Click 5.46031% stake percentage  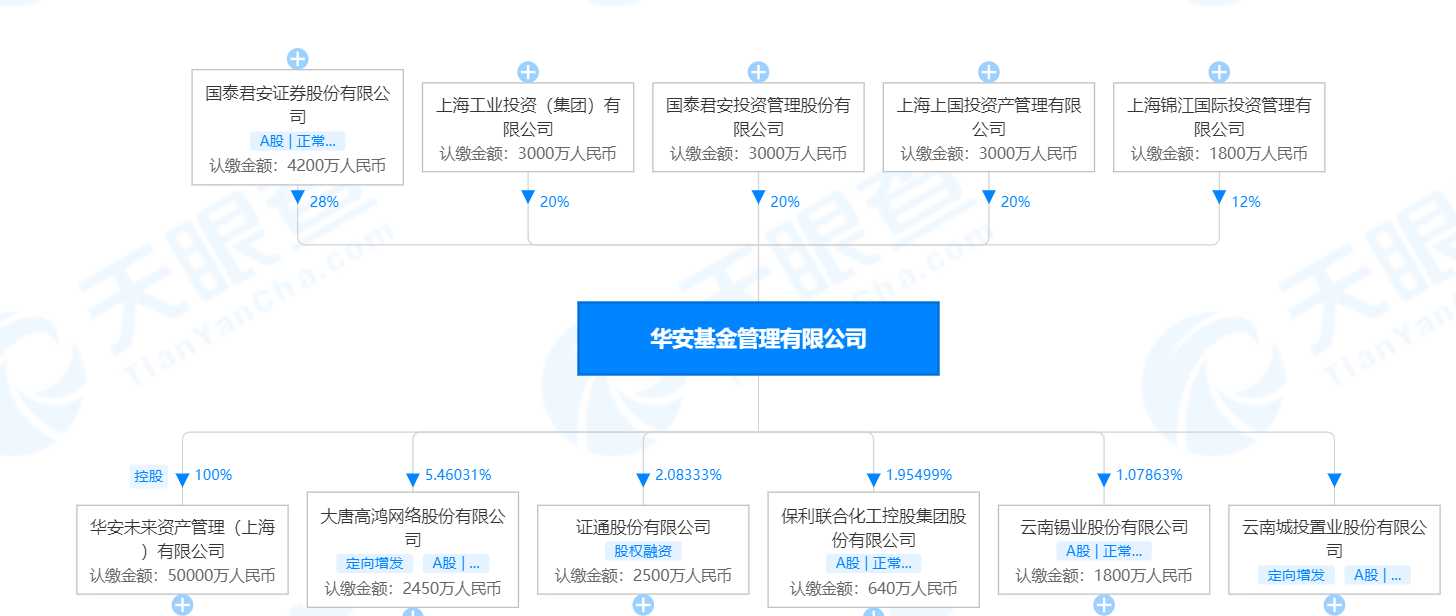coord(458,475)
